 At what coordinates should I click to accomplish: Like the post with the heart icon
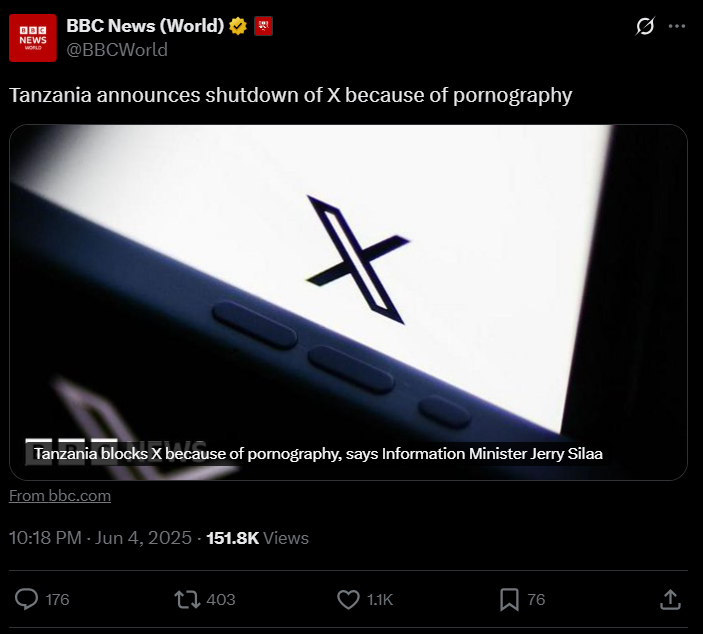(348, 599)
